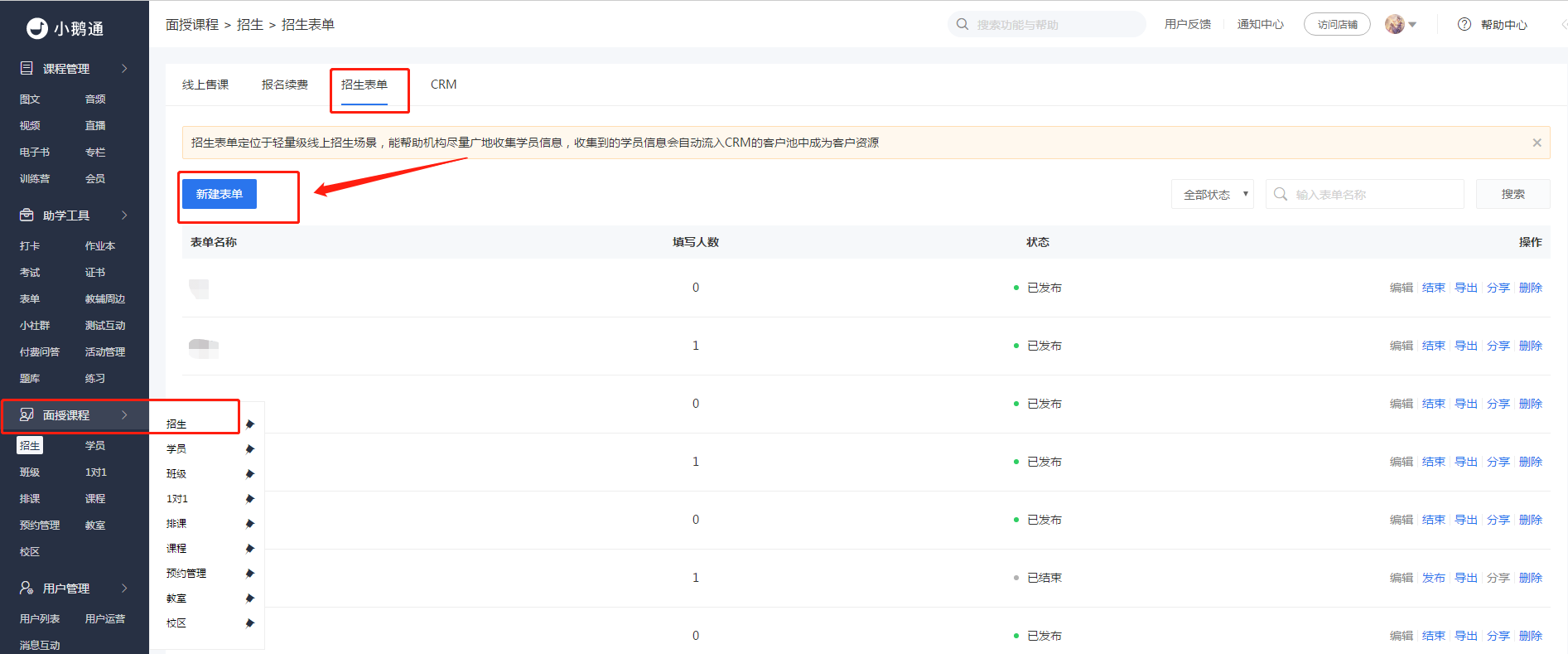Open 用户反馈 link
Viewport: 1568px width, 654px height.
coord(1188,24)
